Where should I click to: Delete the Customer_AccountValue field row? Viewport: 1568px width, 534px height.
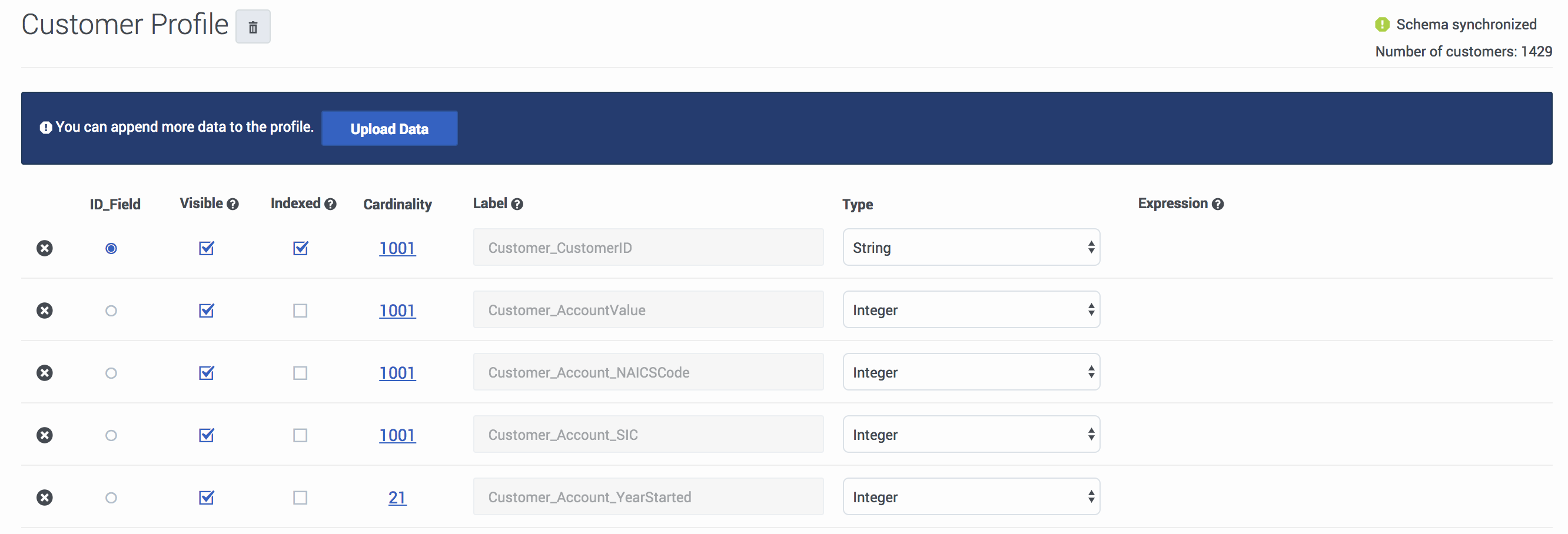[44, 311]
